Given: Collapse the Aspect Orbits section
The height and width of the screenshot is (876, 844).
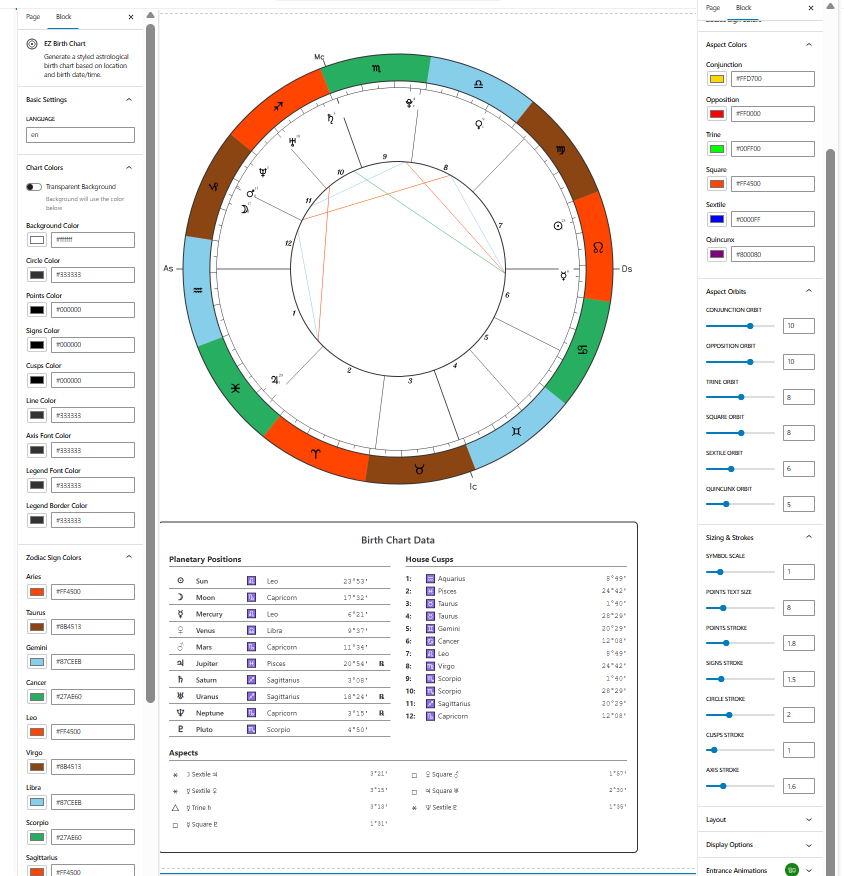Looking at the screenshot, I should (x=808, y=291).
